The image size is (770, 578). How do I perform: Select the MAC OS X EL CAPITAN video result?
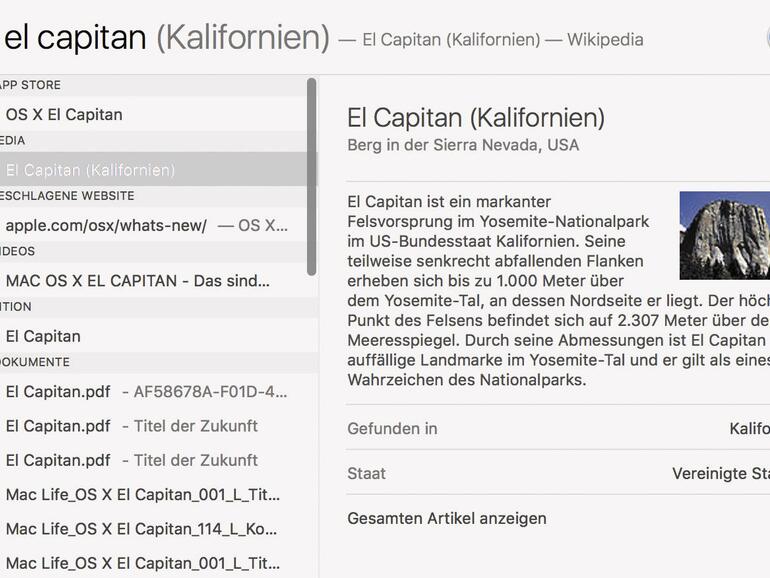point(140,281)
